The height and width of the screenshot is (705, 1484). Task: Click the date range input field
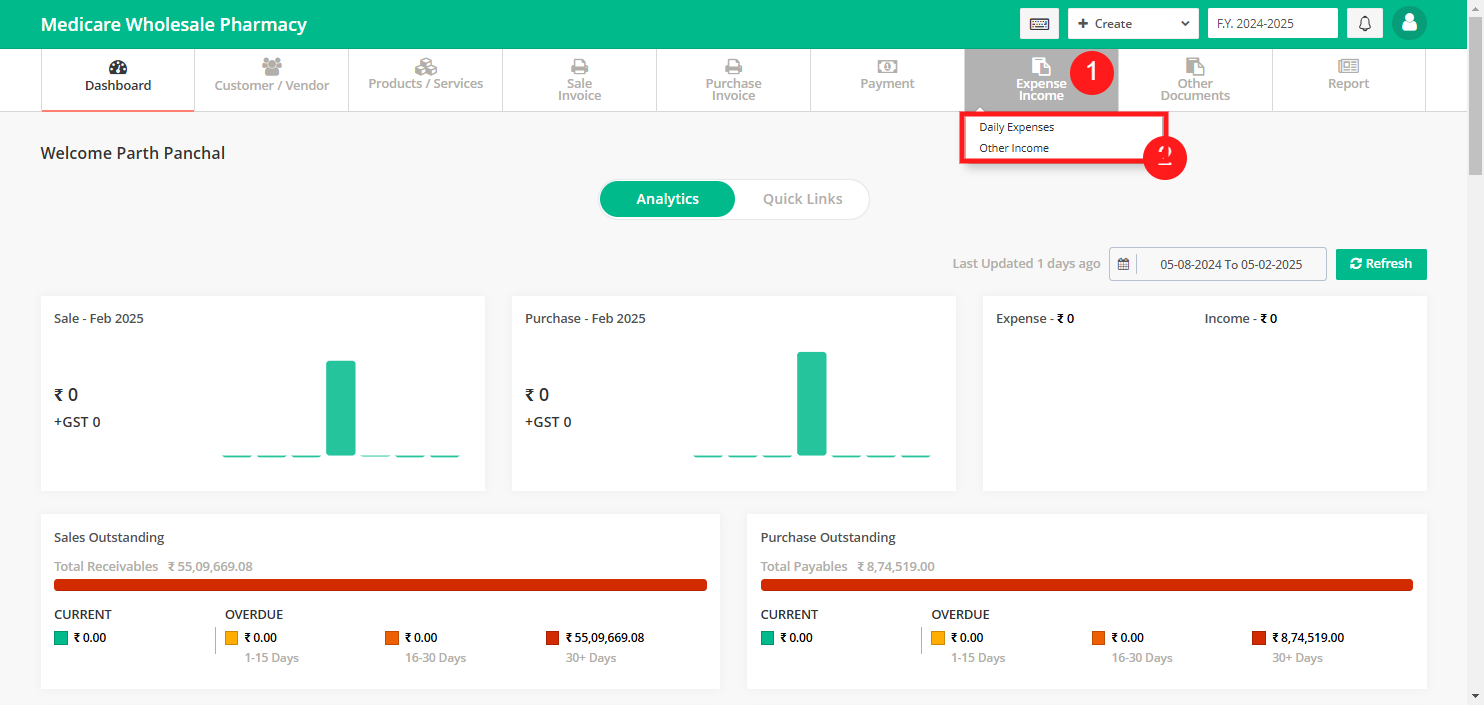coord(1230,264)
